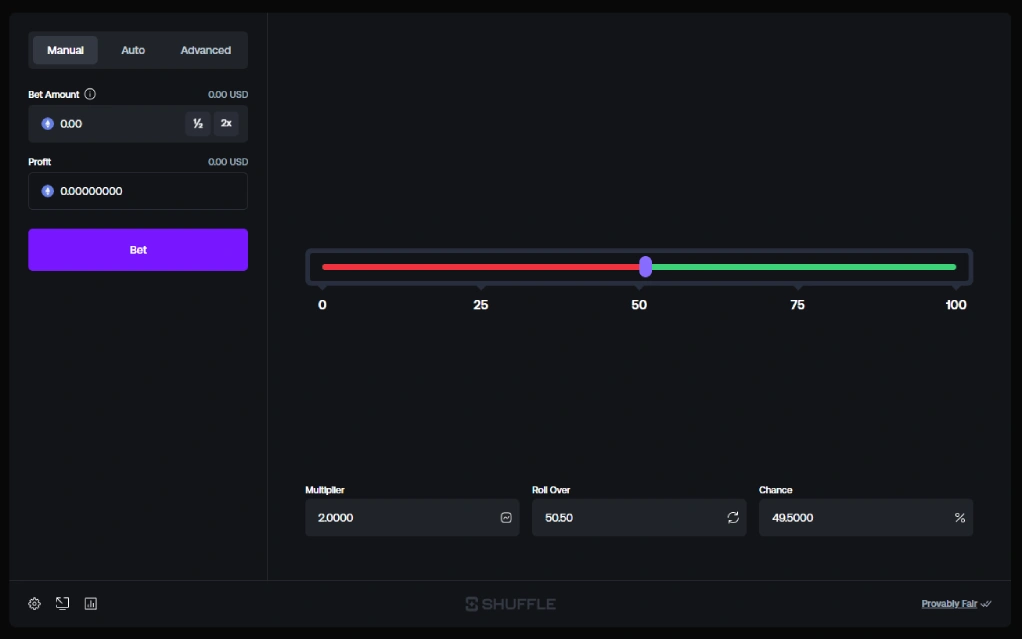Open the settings gear icon
Screen dimensions: 1022x639
(35, 604)
